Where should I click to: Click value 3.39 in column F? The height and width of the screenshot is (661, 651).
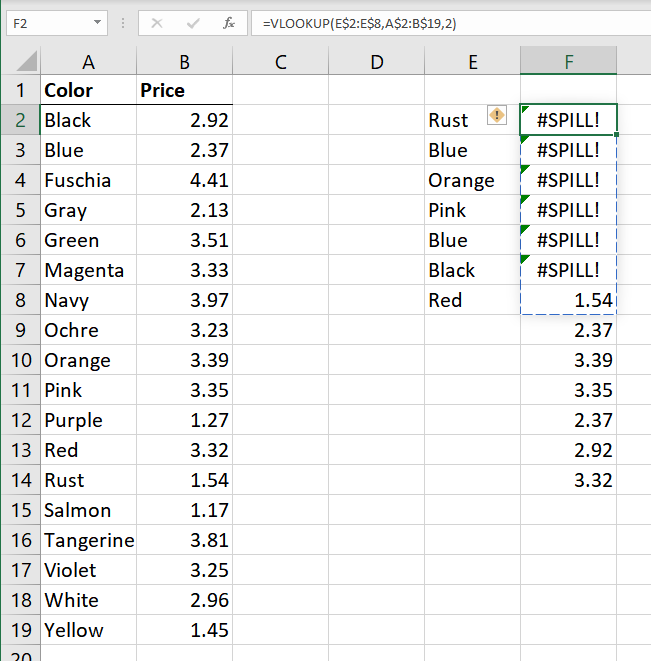[x=568, y=360]
